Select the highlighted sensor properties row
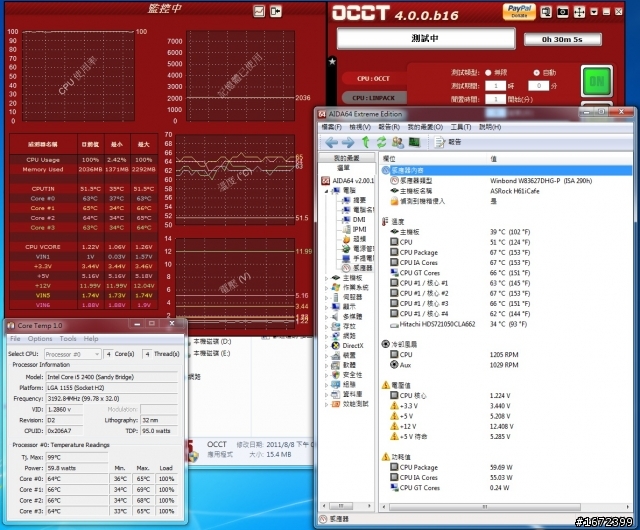 click(x=506, y=170)
